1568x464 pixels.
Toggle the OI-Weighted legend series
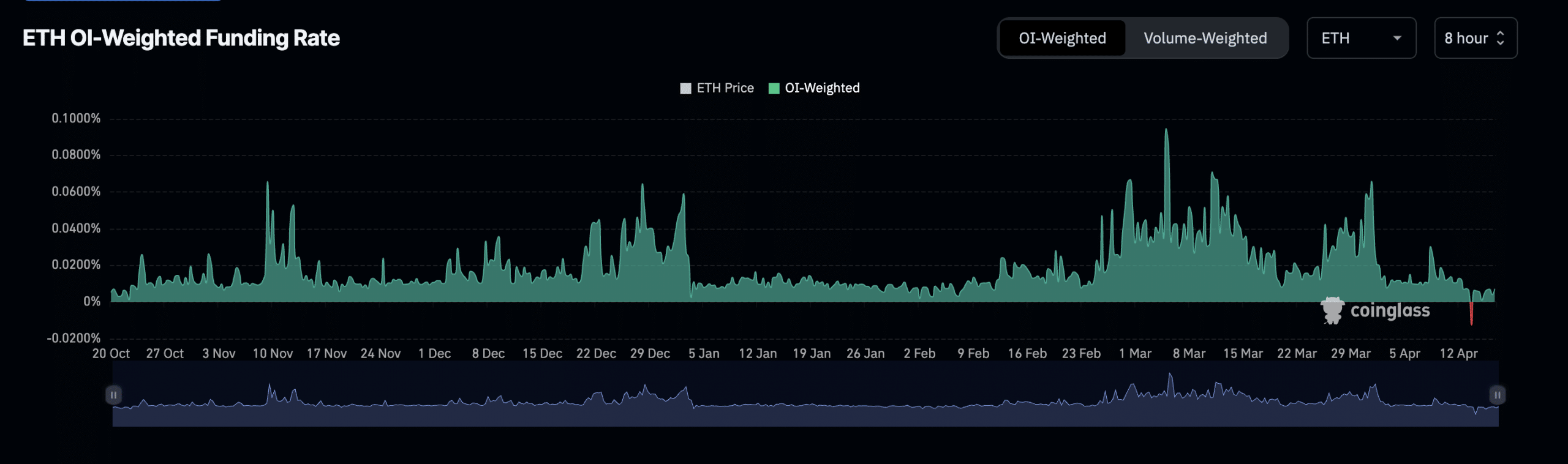(x=814, y=88)
